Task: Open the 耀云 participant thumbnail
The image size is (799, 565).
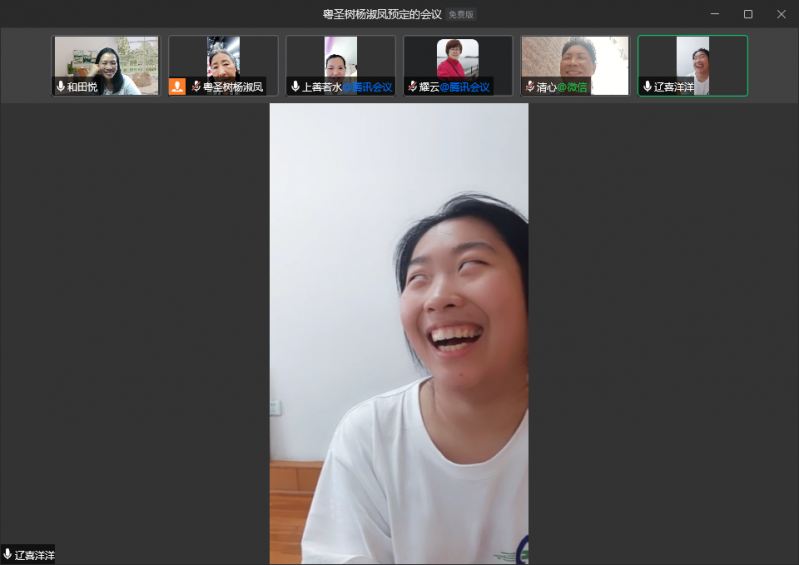Action: (x=458, y=60)
